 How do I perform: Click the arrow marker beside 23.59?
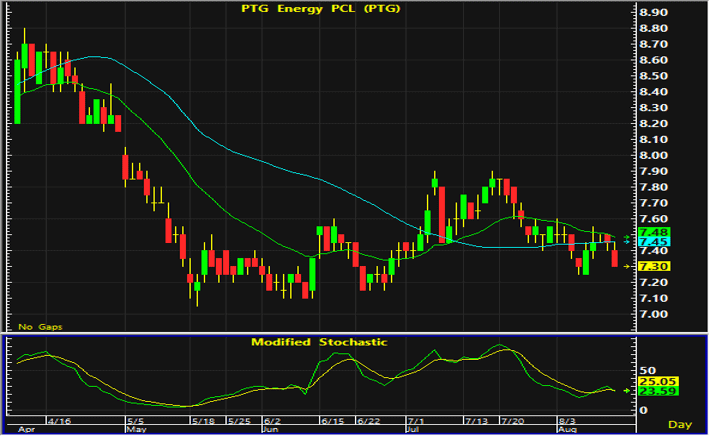pyautogui.click(x=627, y=390)
